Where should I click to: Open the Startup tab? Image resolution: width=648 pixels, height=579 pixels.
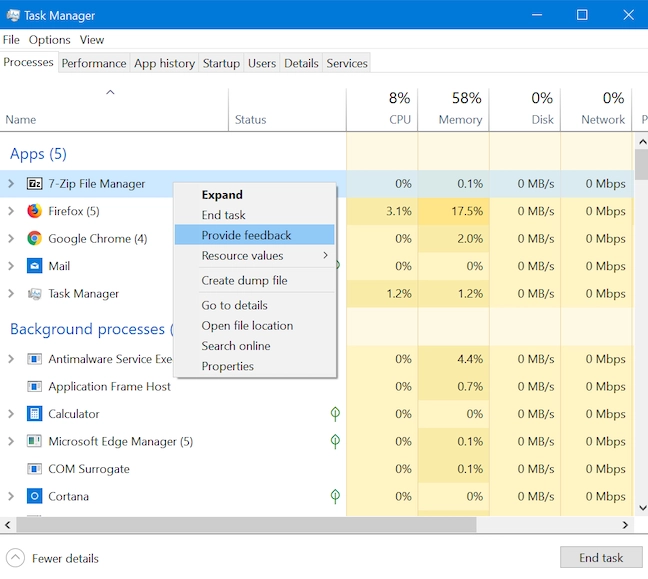tap(221, 63)
